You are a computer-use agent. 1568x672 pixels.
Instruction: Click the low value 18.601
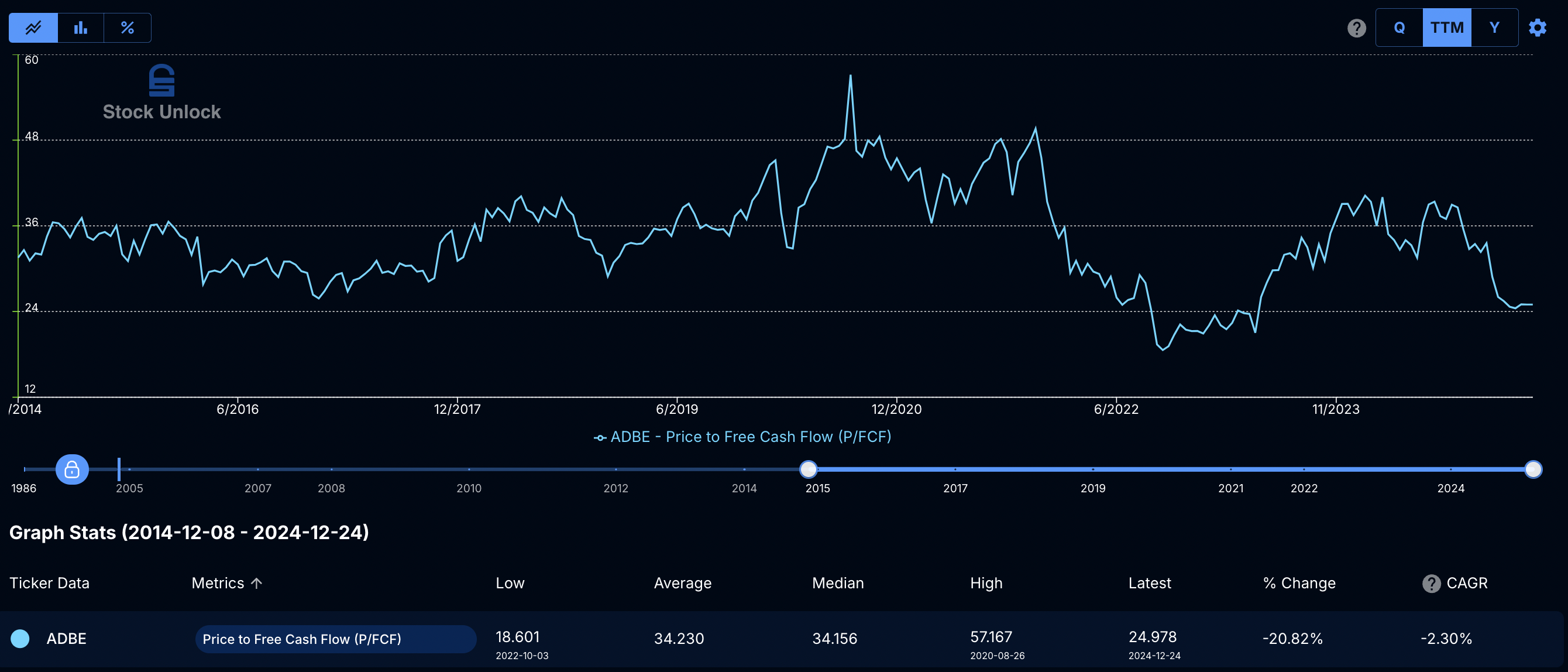coord(517,637)
